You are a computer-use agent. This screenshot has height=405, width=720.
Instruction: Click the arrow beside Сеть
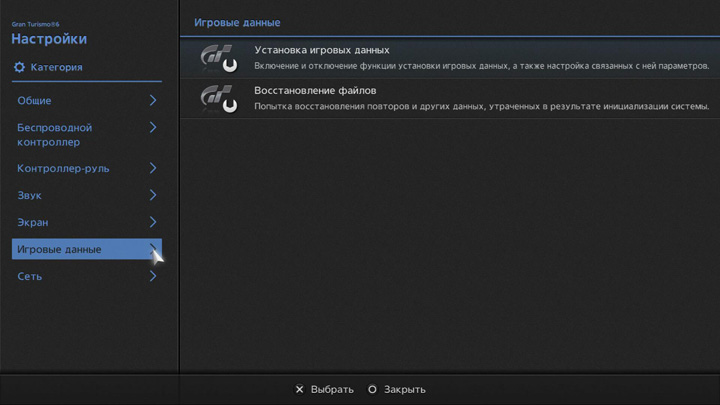[153, 276]
